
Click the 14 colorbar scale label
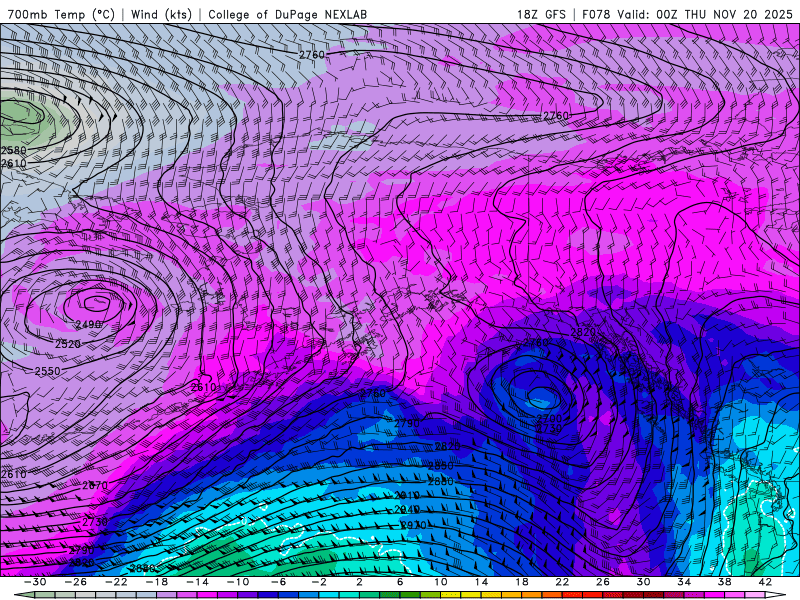coord(481,582)
